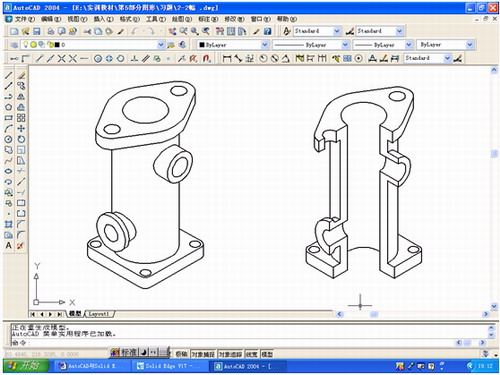Open the Help question mark icon

[x=267, y=31]
